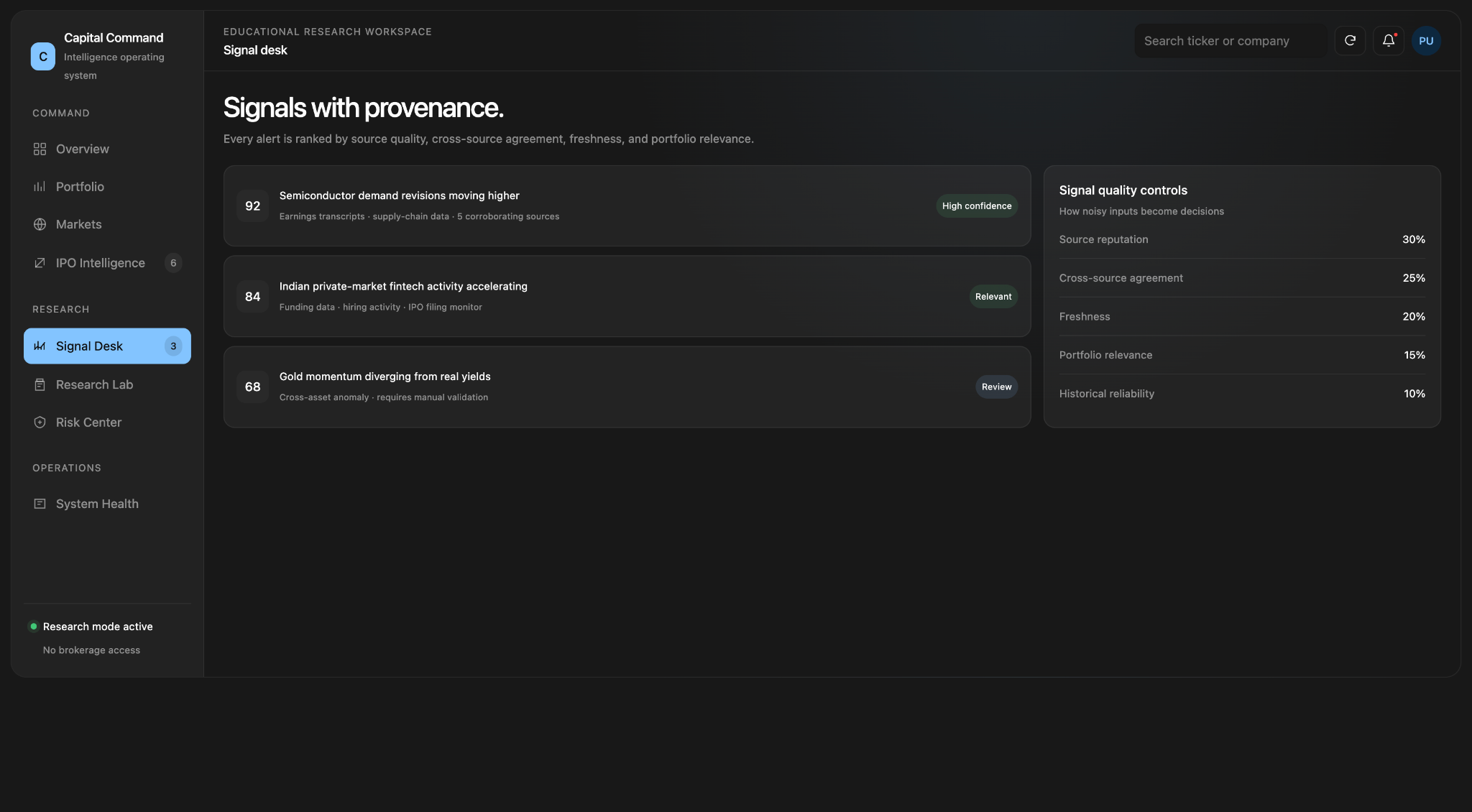The image size is (1472, 812).
Task: Click 'Research mode active' status text
Action: [x=98, y=627]
